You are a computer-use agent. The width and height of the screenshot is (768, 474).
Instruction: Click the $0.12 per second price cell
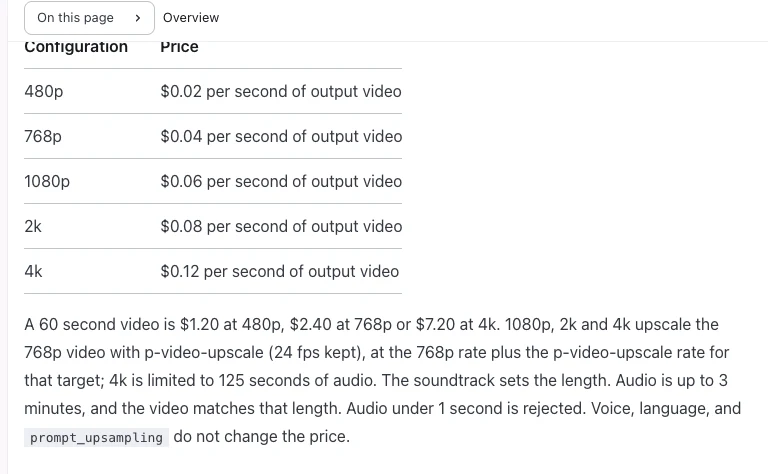280,271
